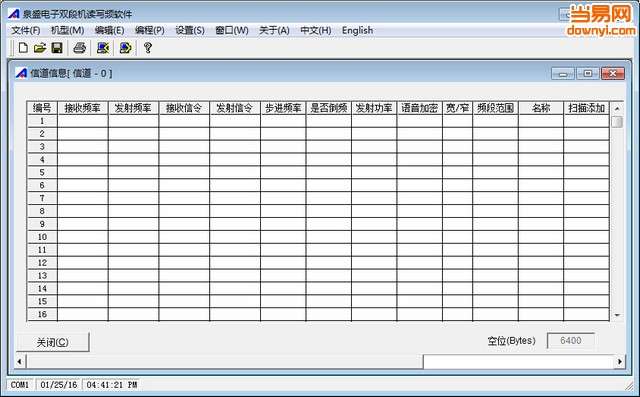
Task: Click the New file toolbar icon
Action: click(23, 48)
